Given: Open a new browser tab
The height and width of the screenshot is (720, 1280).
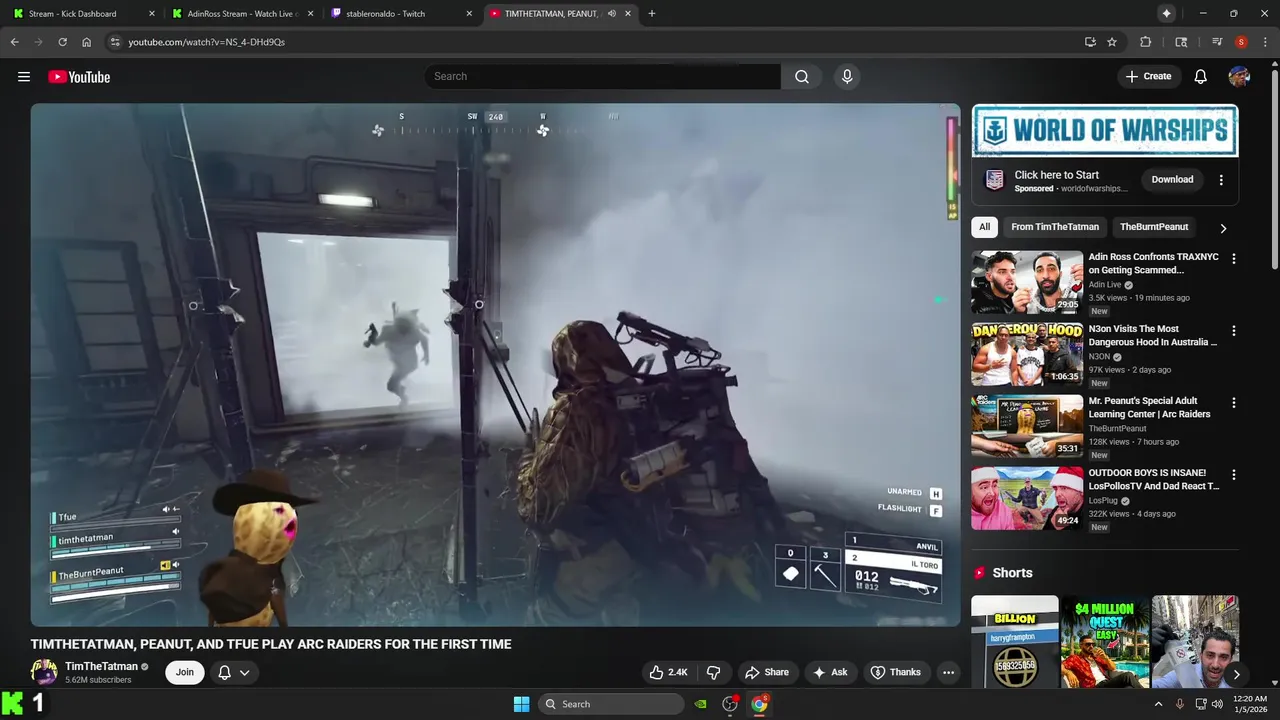Looking at the screenshot, I should point(652,14).
